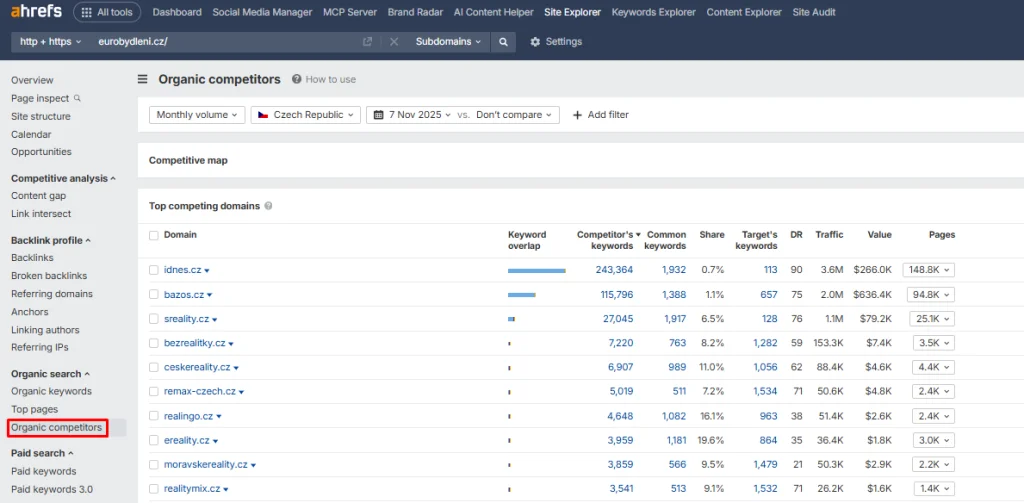This screenshot has height=503, width=1024.
Task: Open Referring domains in the sidebar
Action: click(x=52, y=294)
